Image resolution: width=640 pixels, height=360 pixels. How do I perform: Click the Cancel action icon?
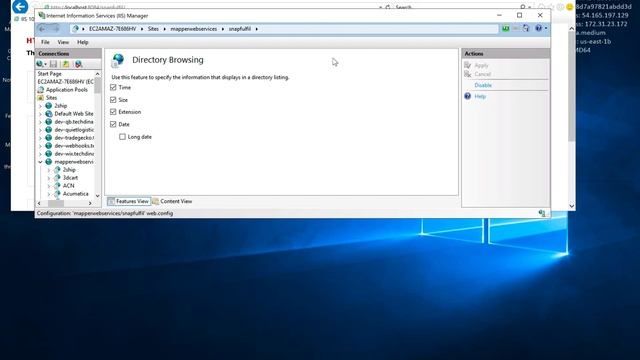pyautogui.click(x=468, y=74)
